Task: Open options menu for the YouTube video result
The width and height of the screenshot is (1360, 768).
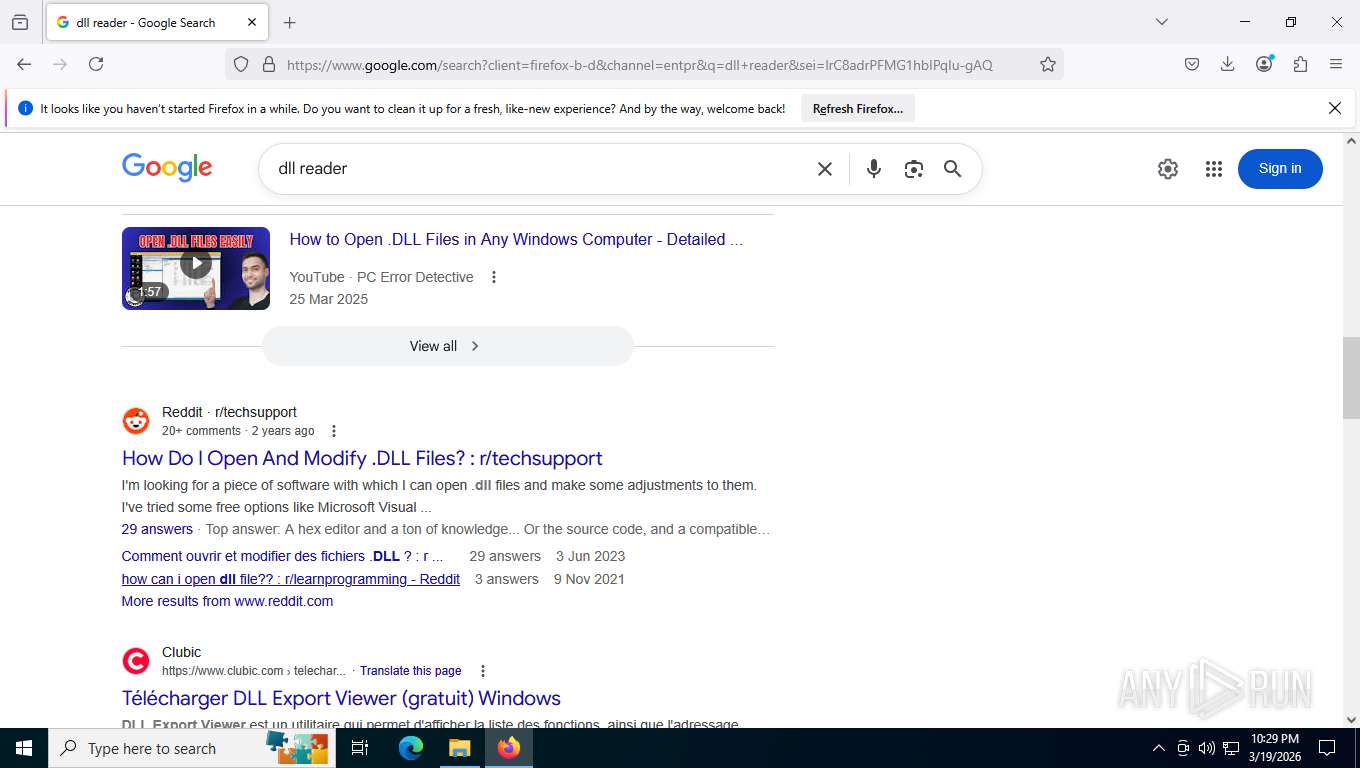Action: 493,277
